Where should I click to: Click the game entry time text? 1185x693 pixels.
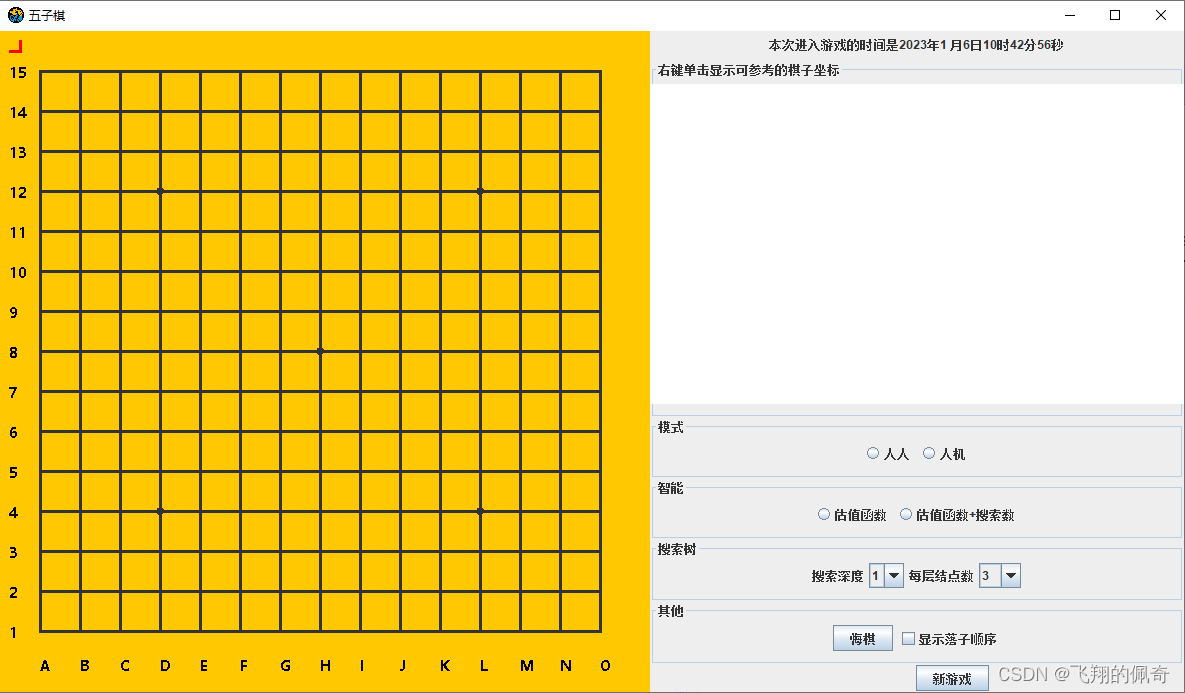coord(915,45)
